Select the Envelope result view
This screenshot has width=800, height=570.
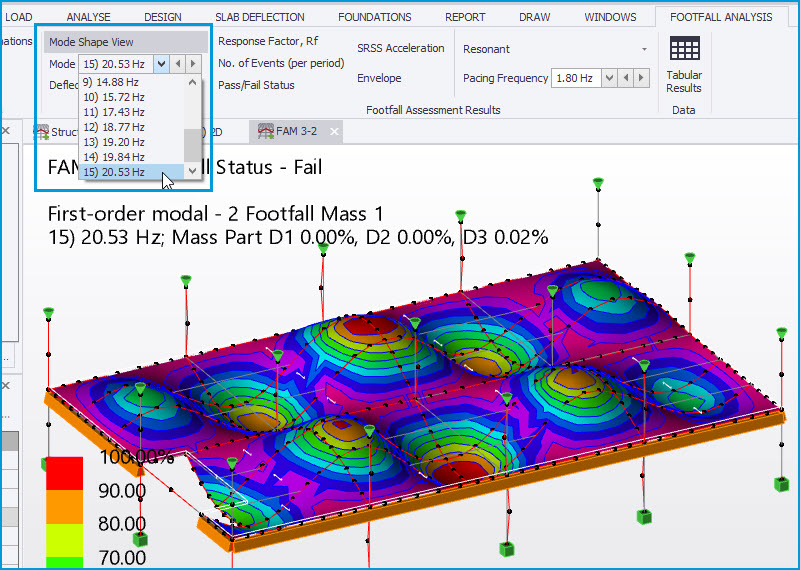[379, 78]
